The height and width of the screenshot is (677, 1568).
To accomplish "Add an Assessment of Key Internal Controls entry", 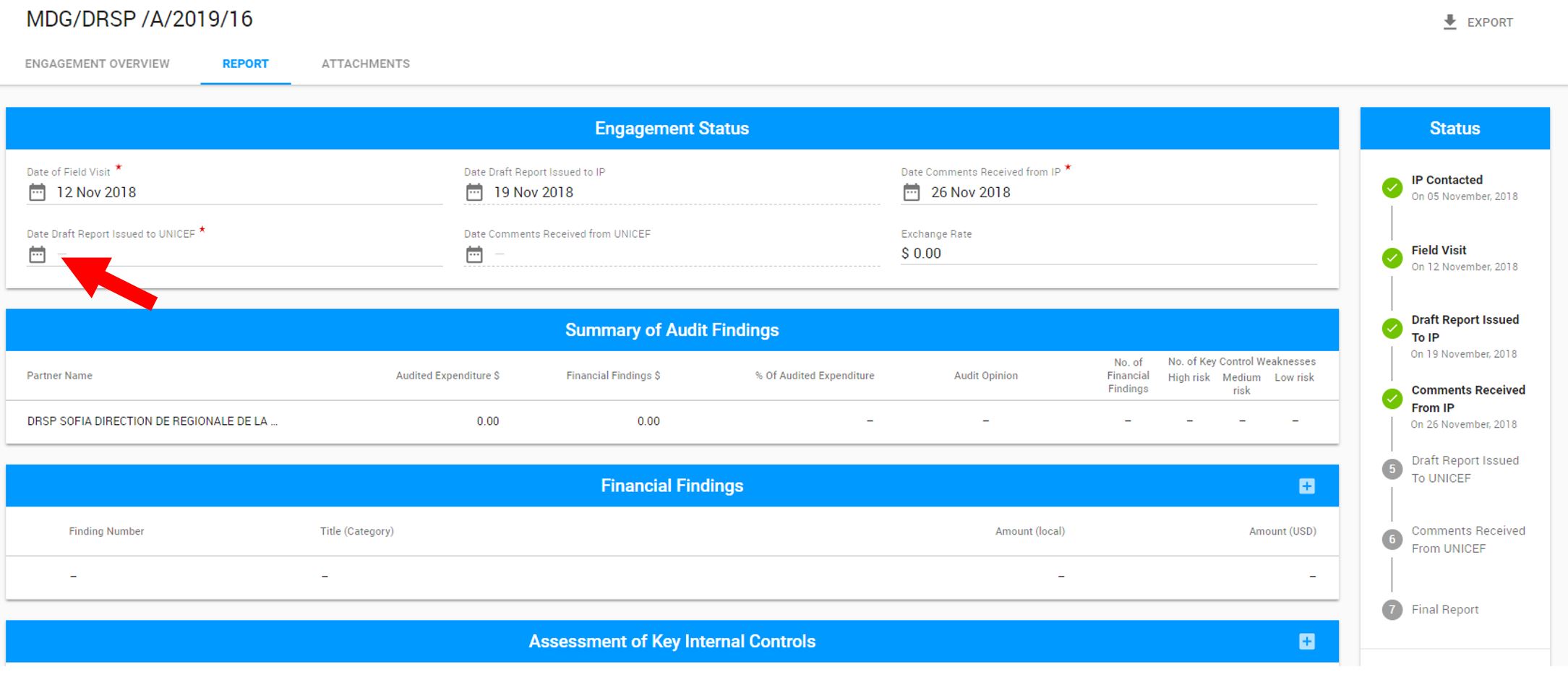I will pyautogui.click(x=1306, y=641).
